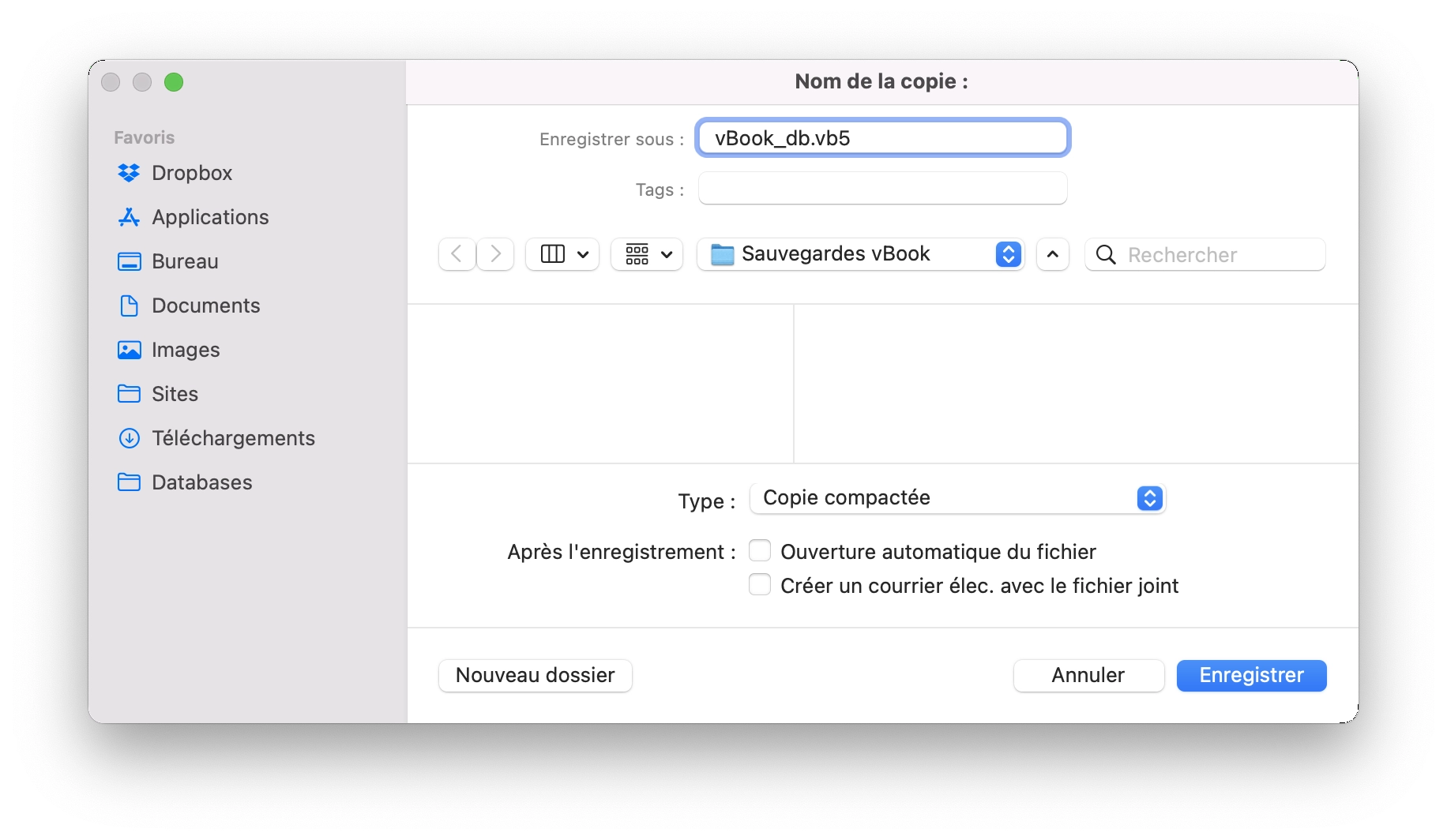Check Créer un courrier élec. option
Image resolution: width=1447 pixels, height=840 pixels.
(760, 585)
